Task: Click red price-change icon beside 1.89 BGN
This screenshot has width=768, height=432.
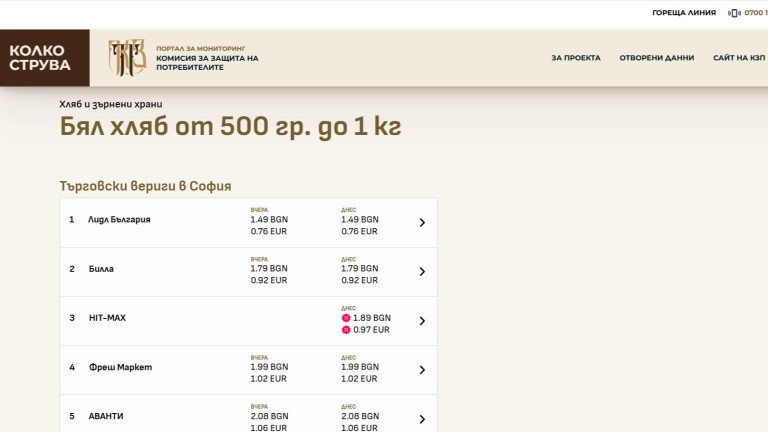Action: point(346,318)
